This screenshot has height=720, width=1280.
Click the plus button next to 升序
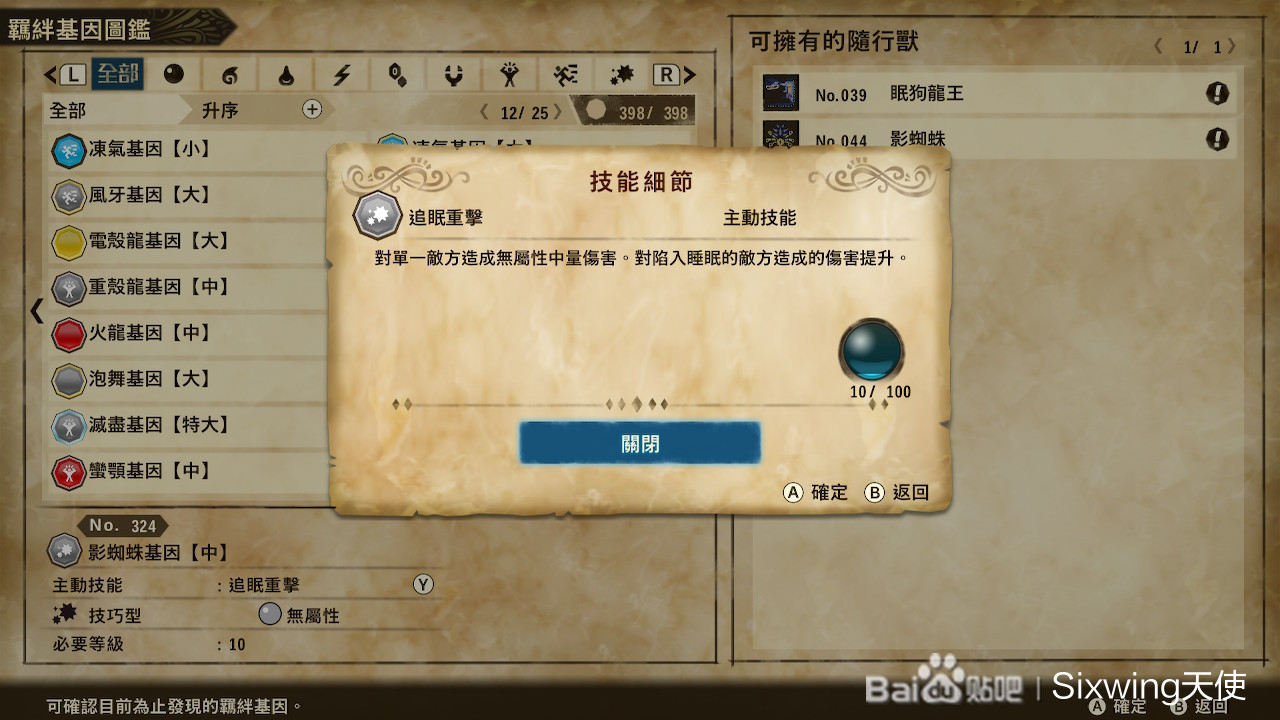[312, 109]
